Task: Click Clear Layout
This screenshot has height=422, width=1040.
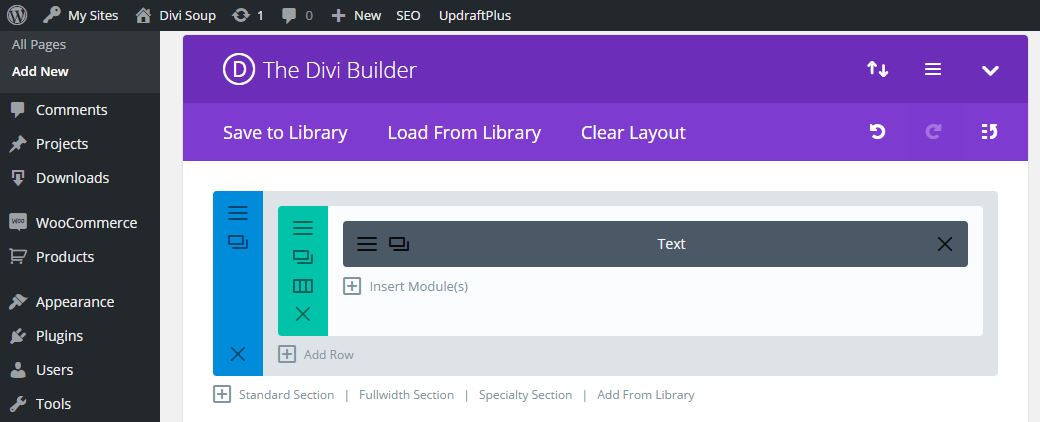Action: (x=633, y=133)
